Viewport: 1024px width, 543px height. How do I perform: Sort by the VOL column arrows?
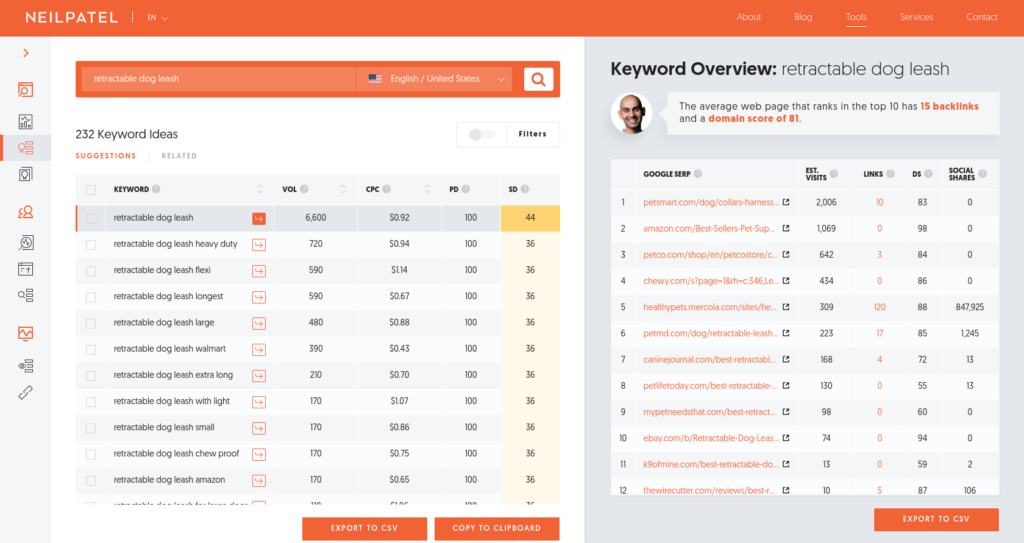point(343,189)
